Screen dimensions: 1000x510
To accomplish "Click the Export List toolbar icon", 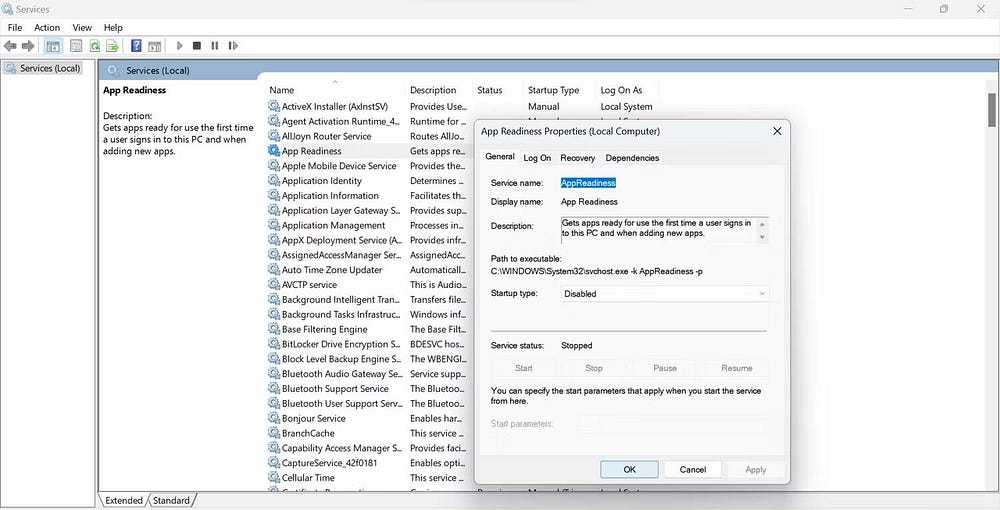I will (x=112, y=46).
